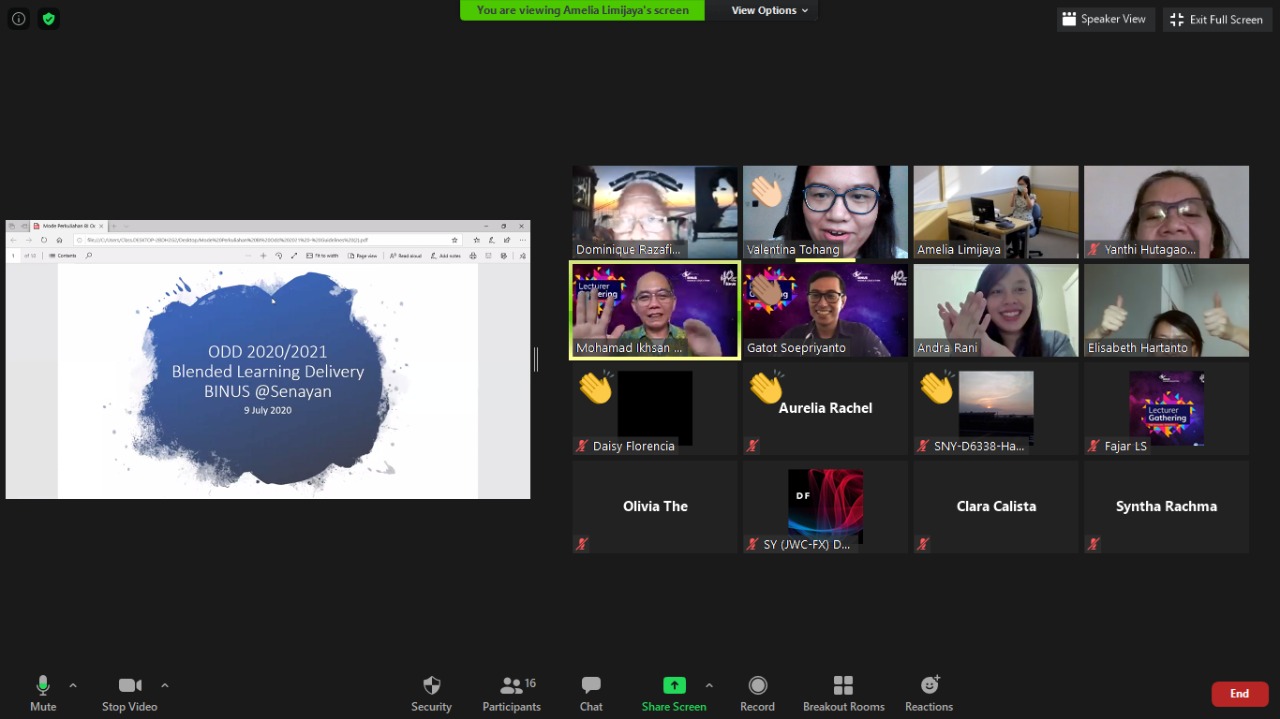Open Breakout Rooms
Viewport: 1280px width, 719px height.
click(843, 692)
